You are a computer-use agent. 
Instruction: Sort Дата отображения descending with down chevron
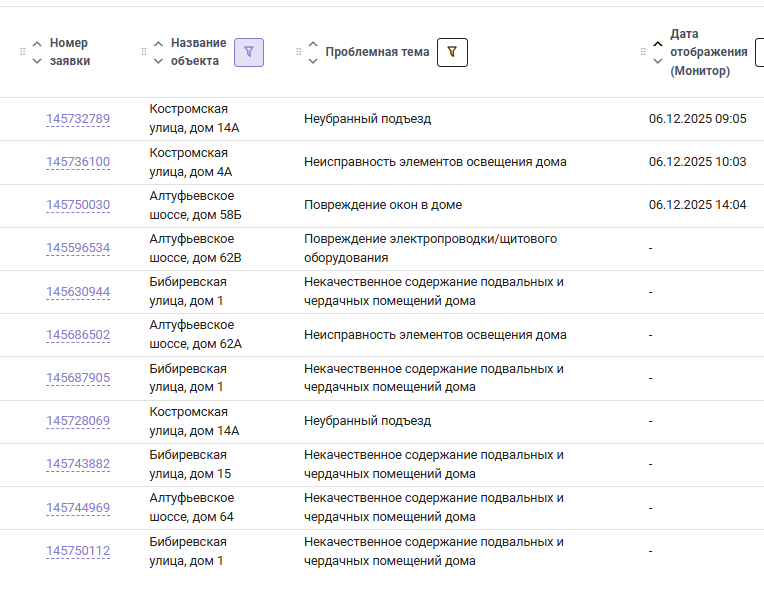click(657, 61)
